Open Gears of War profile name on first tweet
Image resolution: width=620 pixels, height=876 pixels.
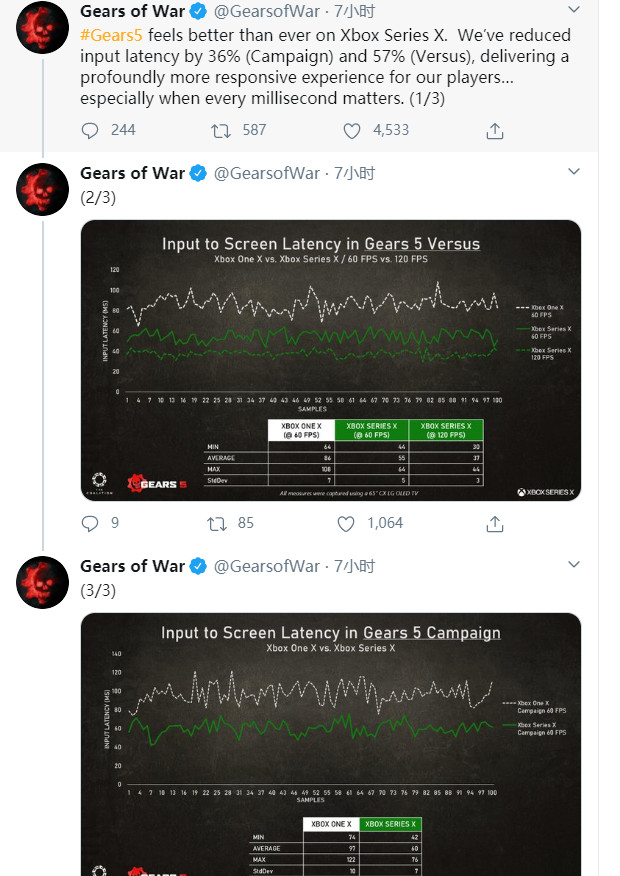(132, 11)
